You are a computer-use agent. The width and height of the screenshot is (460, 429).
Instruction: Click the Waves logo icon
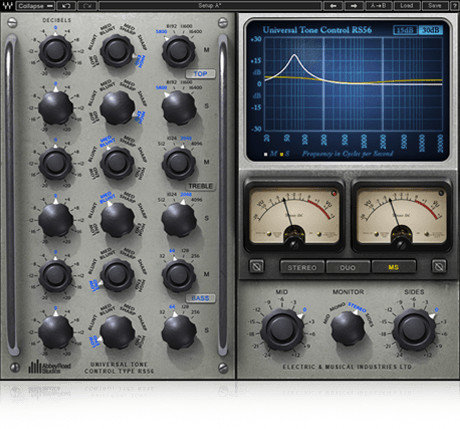[8, 5]
